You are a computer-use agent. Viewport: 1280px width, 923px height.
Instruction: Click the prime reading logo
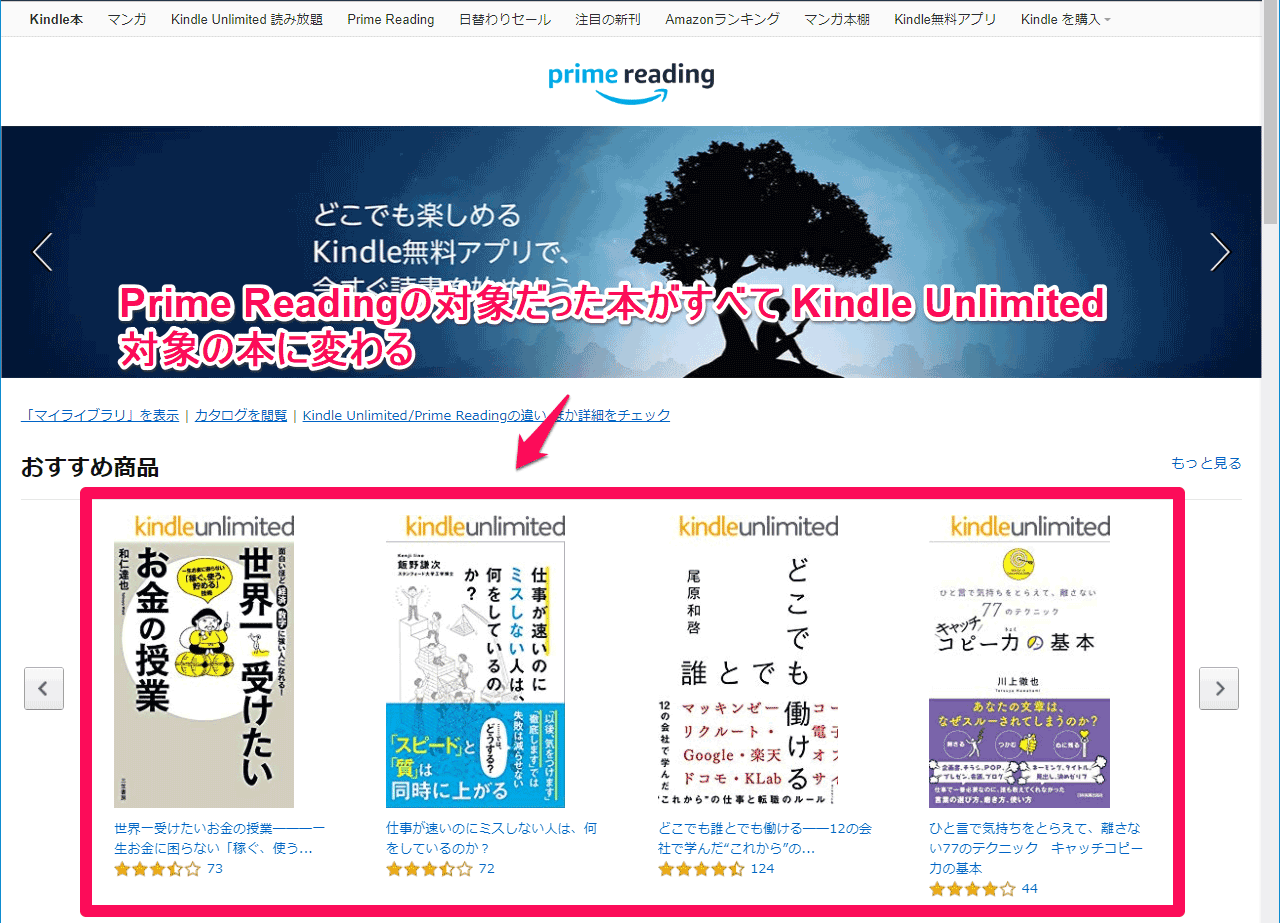tap(631, 82)
